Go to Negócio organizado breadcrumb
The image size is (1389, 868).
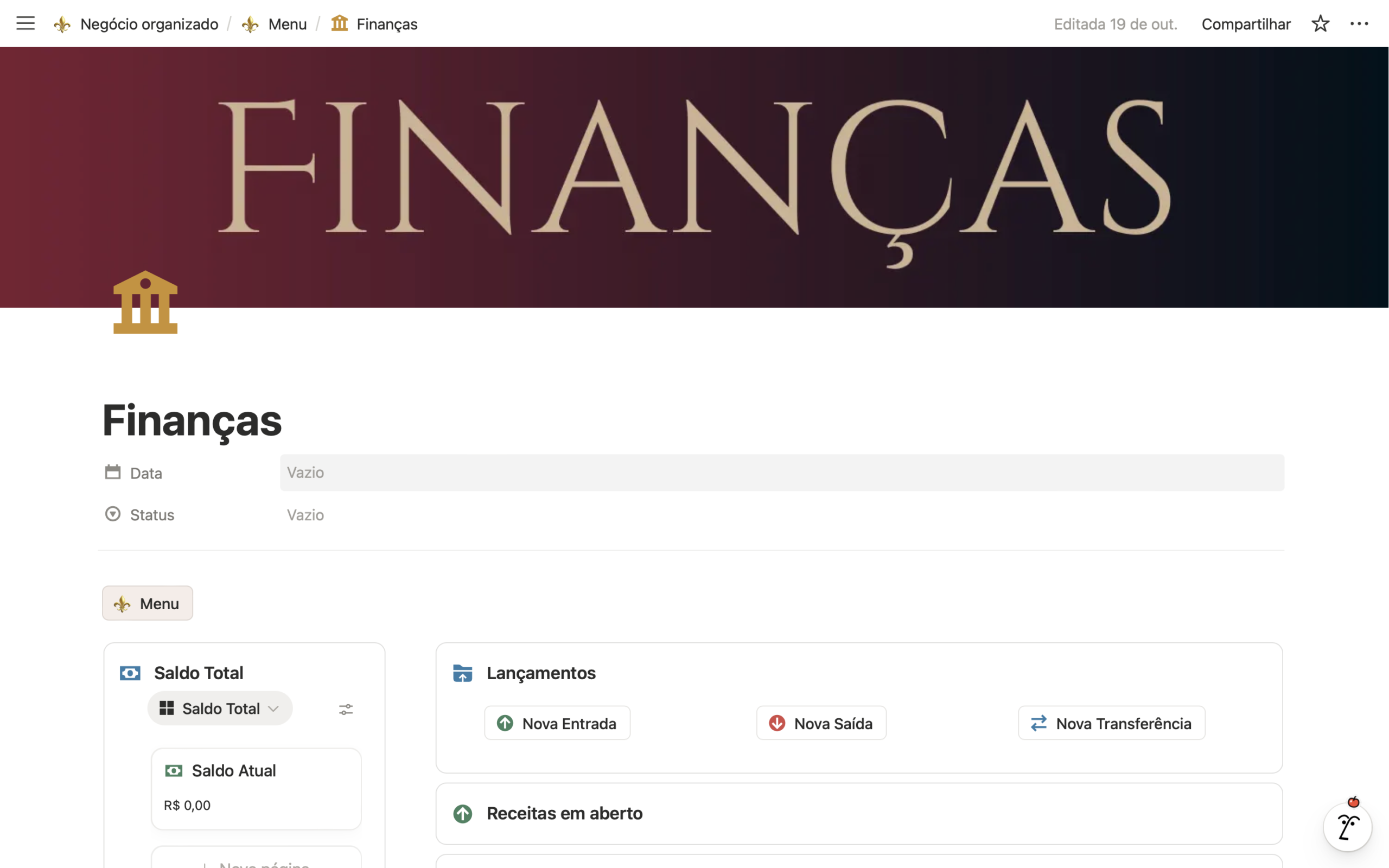click(149, 24)
